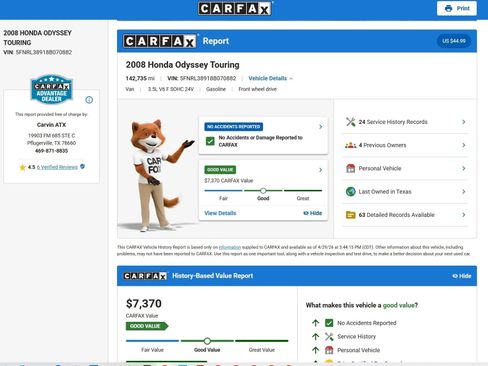Click wrench icon for Service History Records
The height and width of the screenshot is (366, 488).
[351, 122]
